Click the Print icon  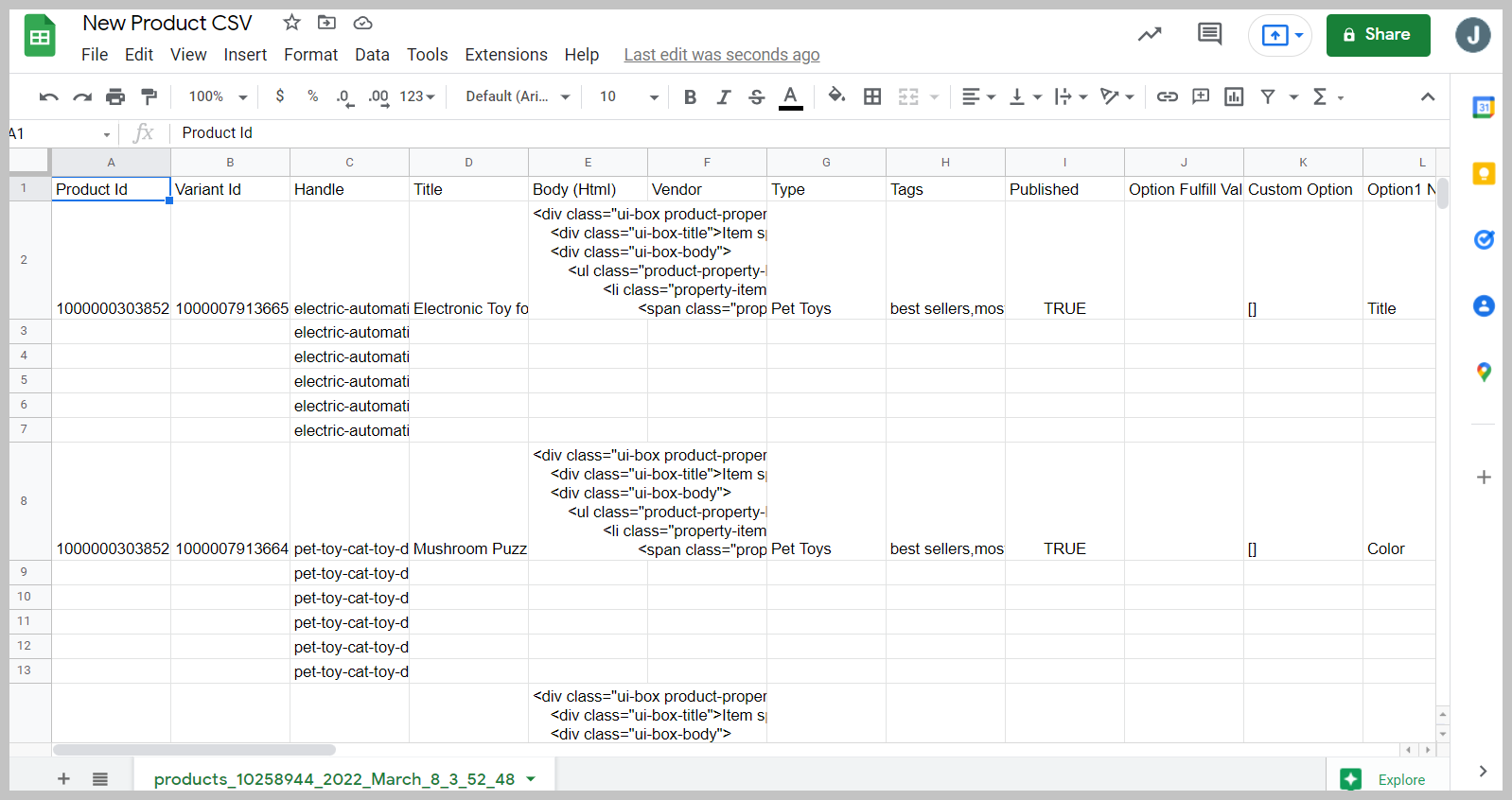(x=115, y=96)
